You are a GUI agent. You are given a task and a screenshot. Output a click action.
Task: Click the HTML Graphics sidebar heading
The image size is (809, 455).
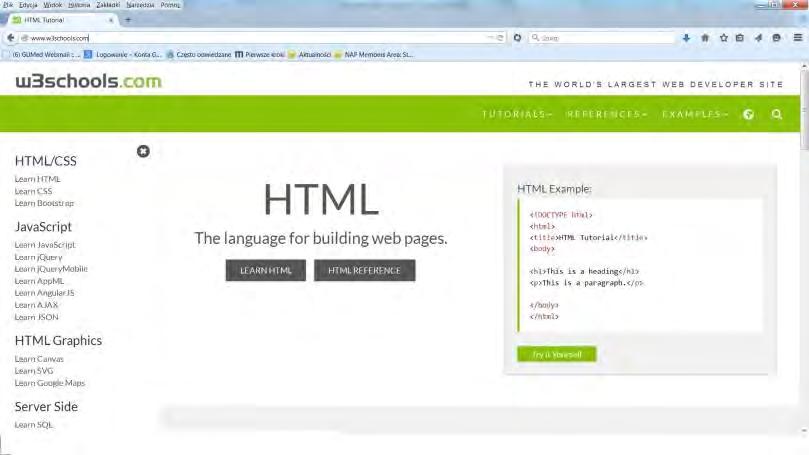tap(58, 340)
